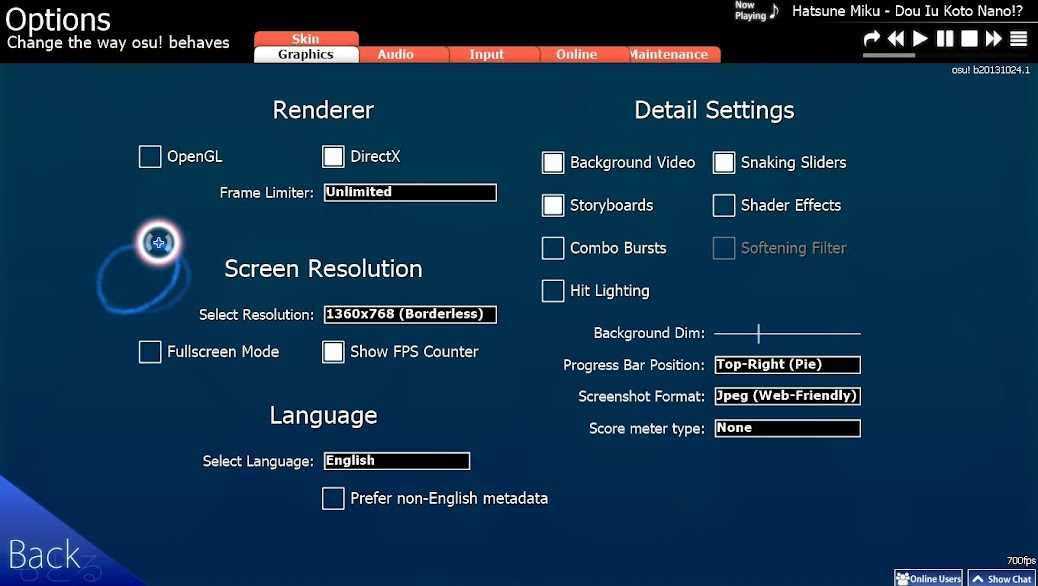Open the Select Language dropdown
This screenshot has height=586, width=1038.
[x=397, y=461]
